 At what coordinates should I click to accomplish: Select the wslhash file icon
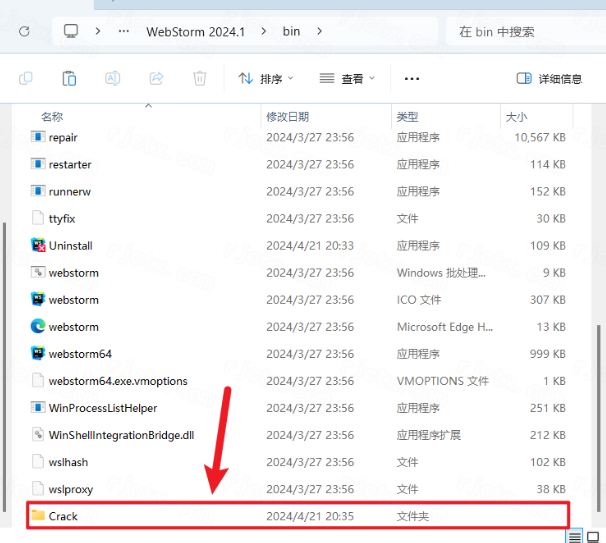point(38,461)
